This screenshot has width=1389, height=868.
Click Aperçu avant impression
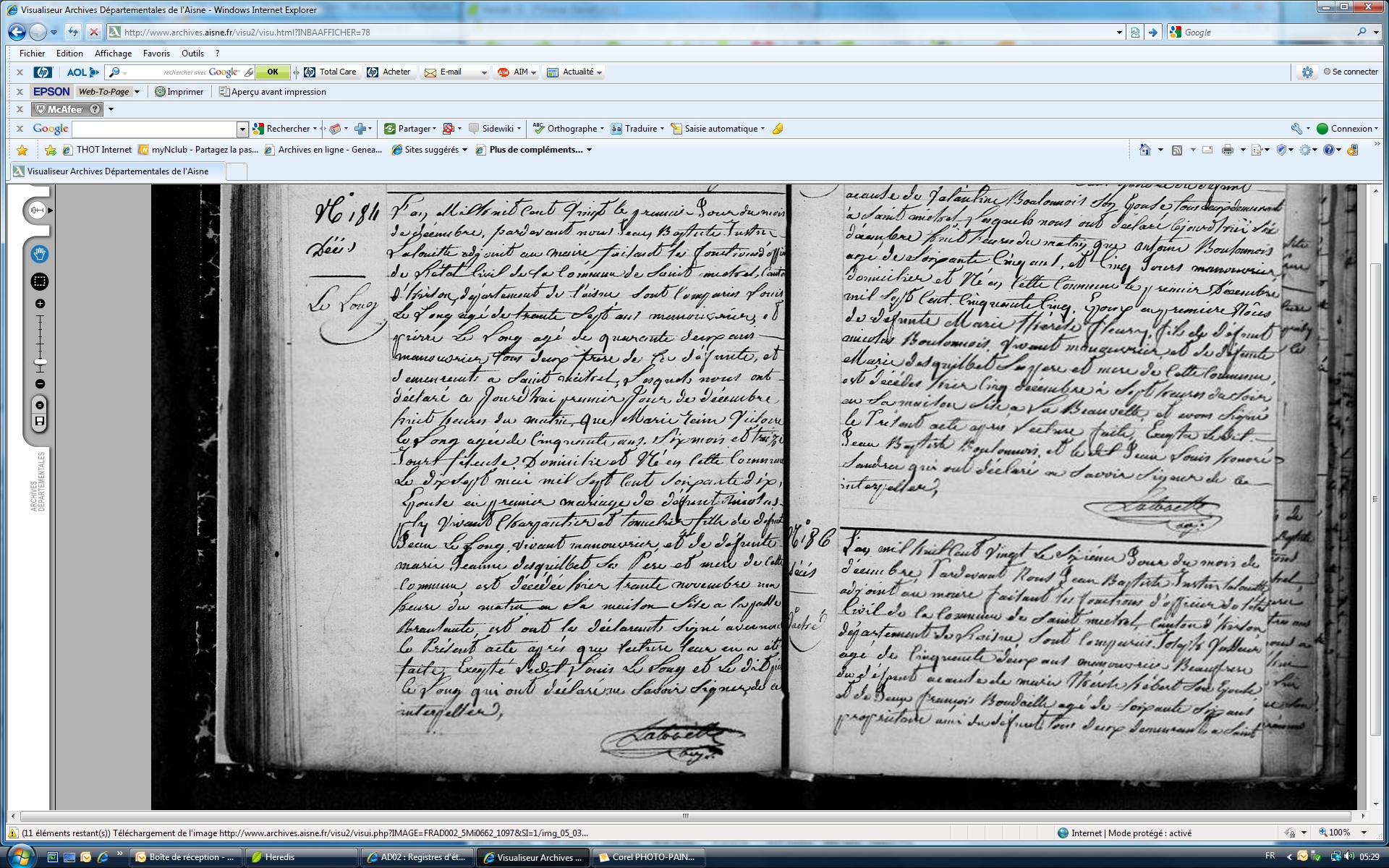click(x=273, y=92)
